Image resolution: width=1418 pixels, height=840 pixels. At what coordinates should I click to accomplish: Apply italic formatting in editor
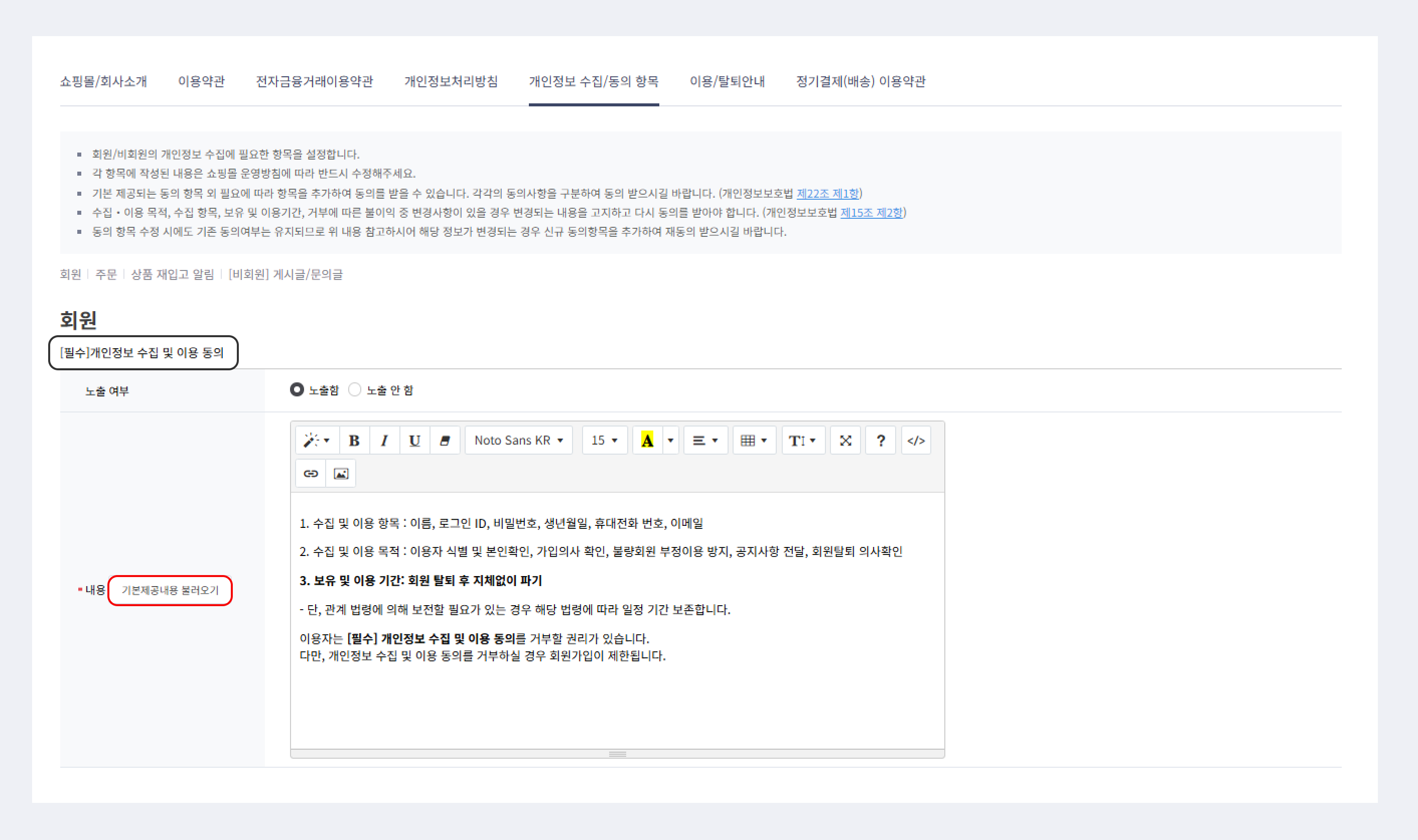click(384, 441)
